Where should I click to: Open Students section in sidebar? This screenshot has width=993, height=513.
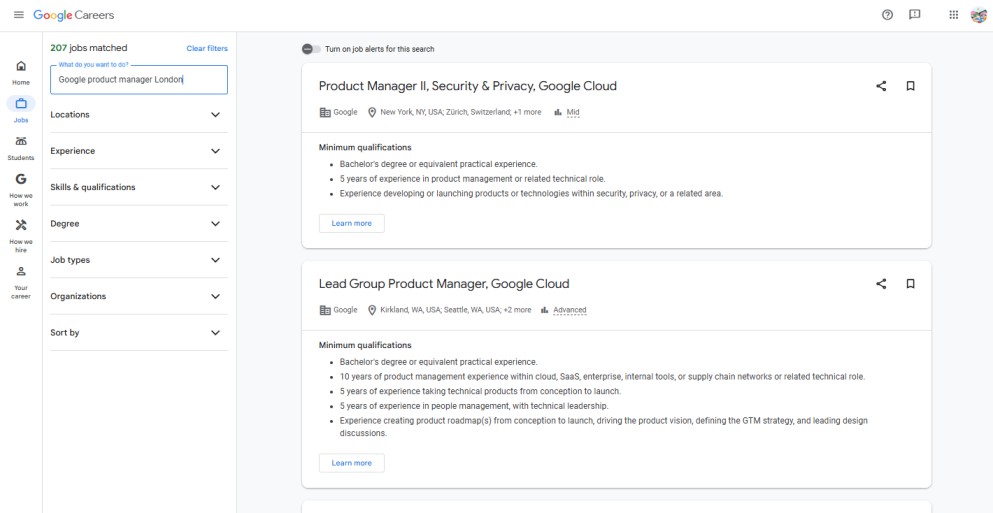(x=21, y=148)
